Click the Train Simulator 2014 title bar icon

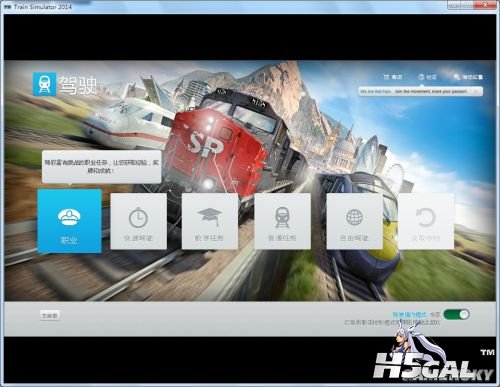pos(7,6)
